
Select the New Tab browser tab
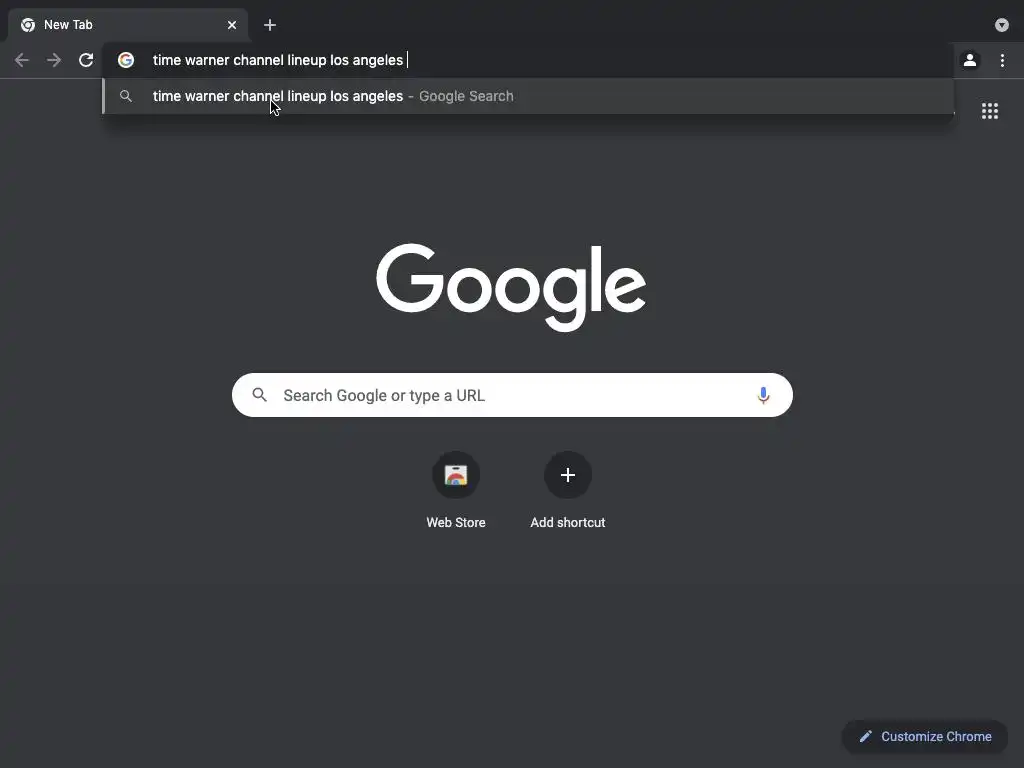[x=128, y=25]
